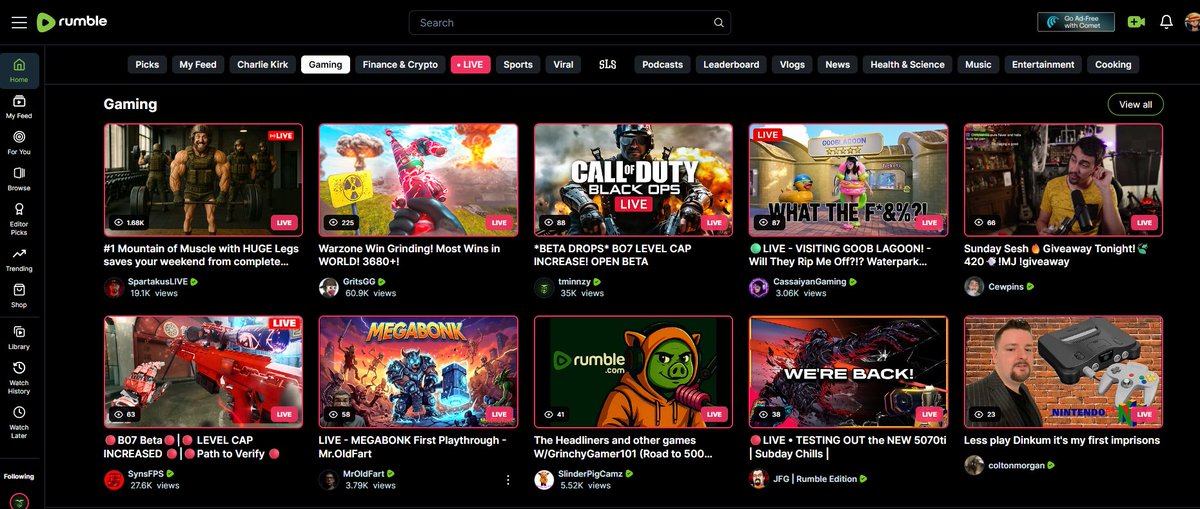Click coltonmorgan channel avatar
This screenshot has width=1200, height=509.
974,465
